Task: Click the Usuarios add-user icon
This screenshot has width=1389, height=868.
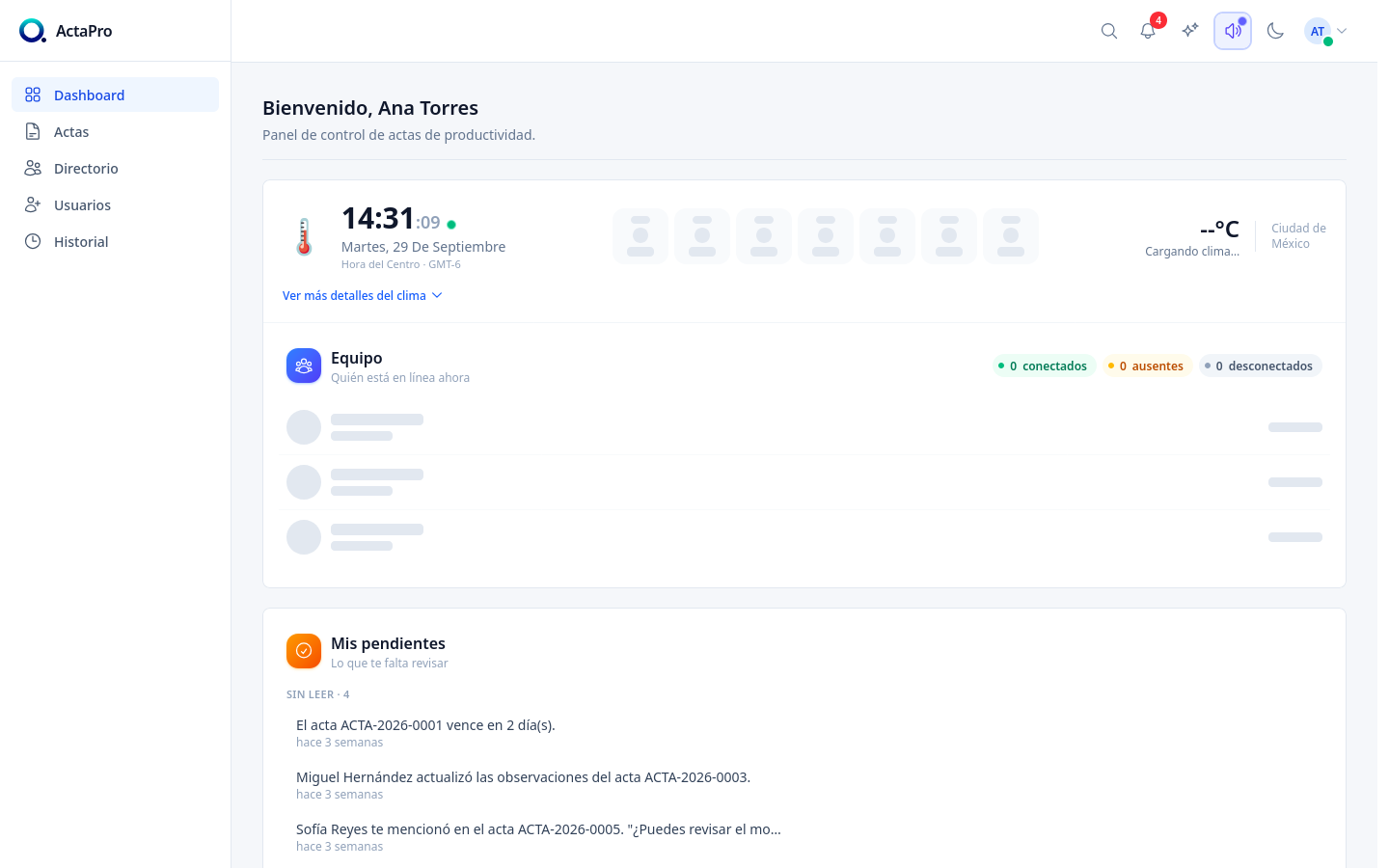Action: pos(33,204)
